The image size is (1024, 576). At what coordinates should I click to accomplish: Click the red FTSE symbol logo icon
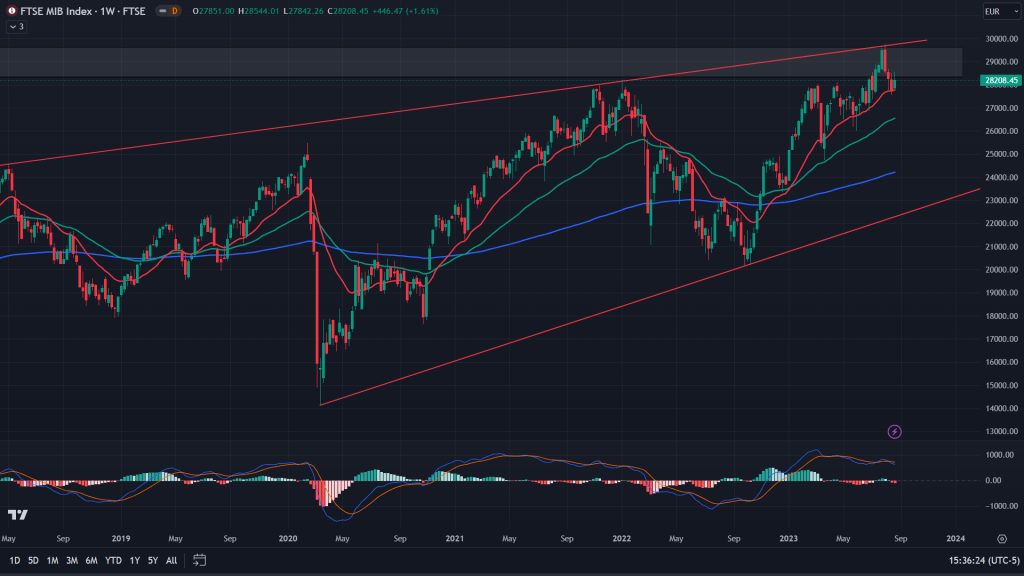tap(10, 11)
